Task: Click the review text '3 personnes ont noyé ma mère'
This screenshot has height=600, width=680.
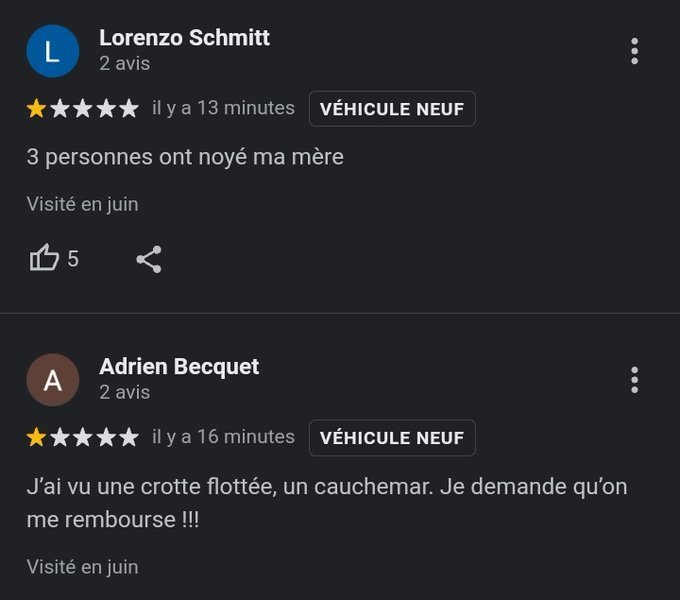Action: [x=185, y=157]
